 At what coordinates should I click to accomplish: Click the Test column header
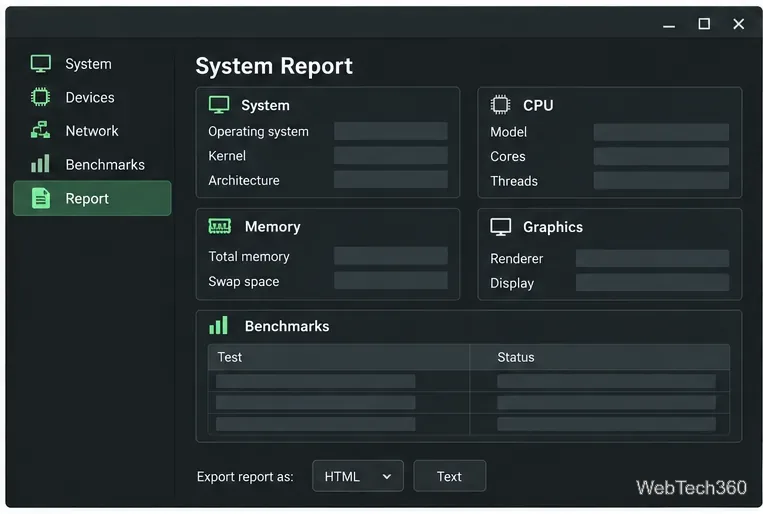pos(339,357)
